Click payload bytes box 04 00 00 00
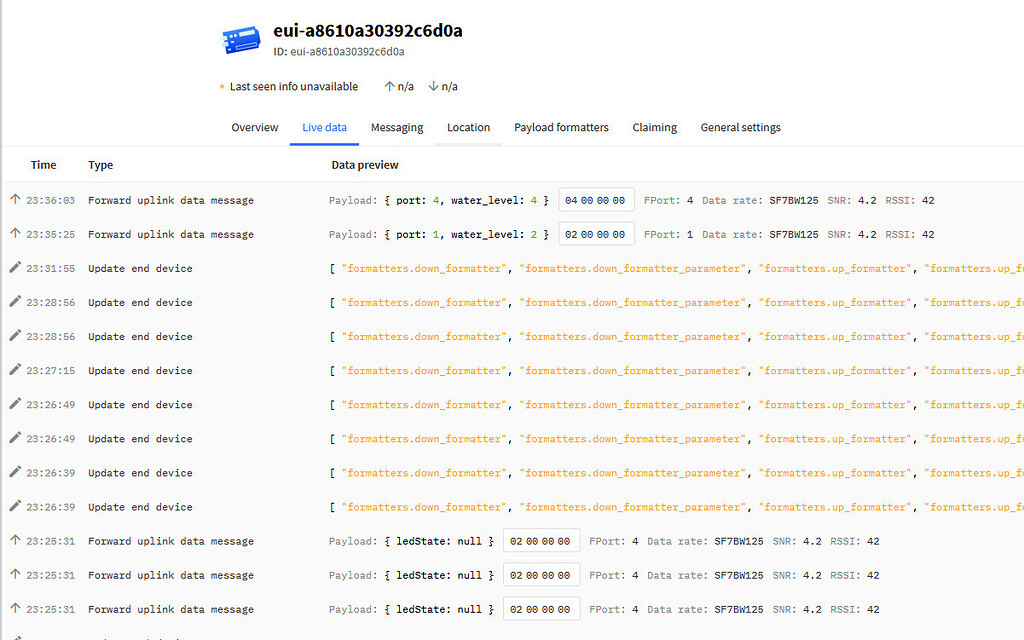 pyautogui.click(x=596, y=200)
